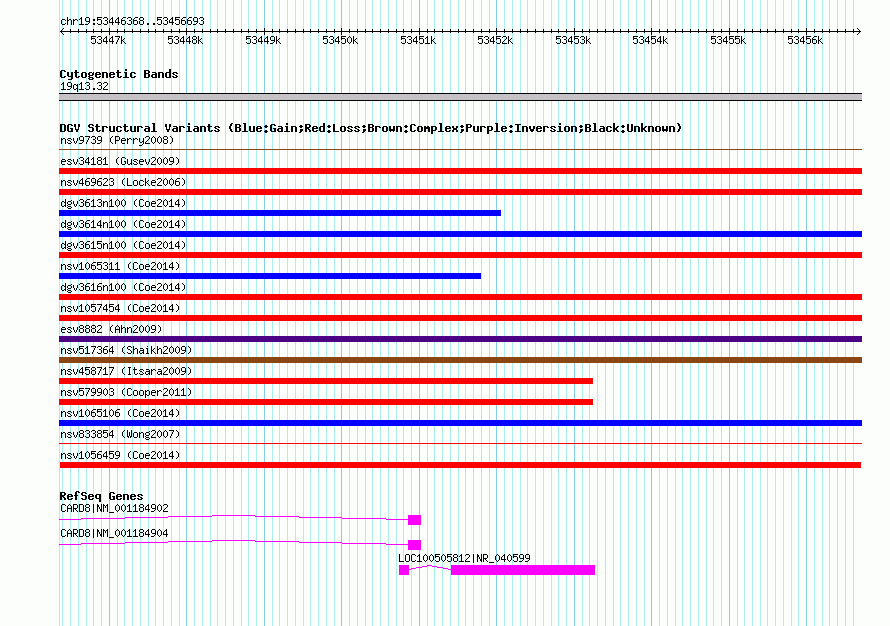Open the esv34181 (Gusev2009) label
This screenshot has height=626, width=890.
click(x=120, y=161)
